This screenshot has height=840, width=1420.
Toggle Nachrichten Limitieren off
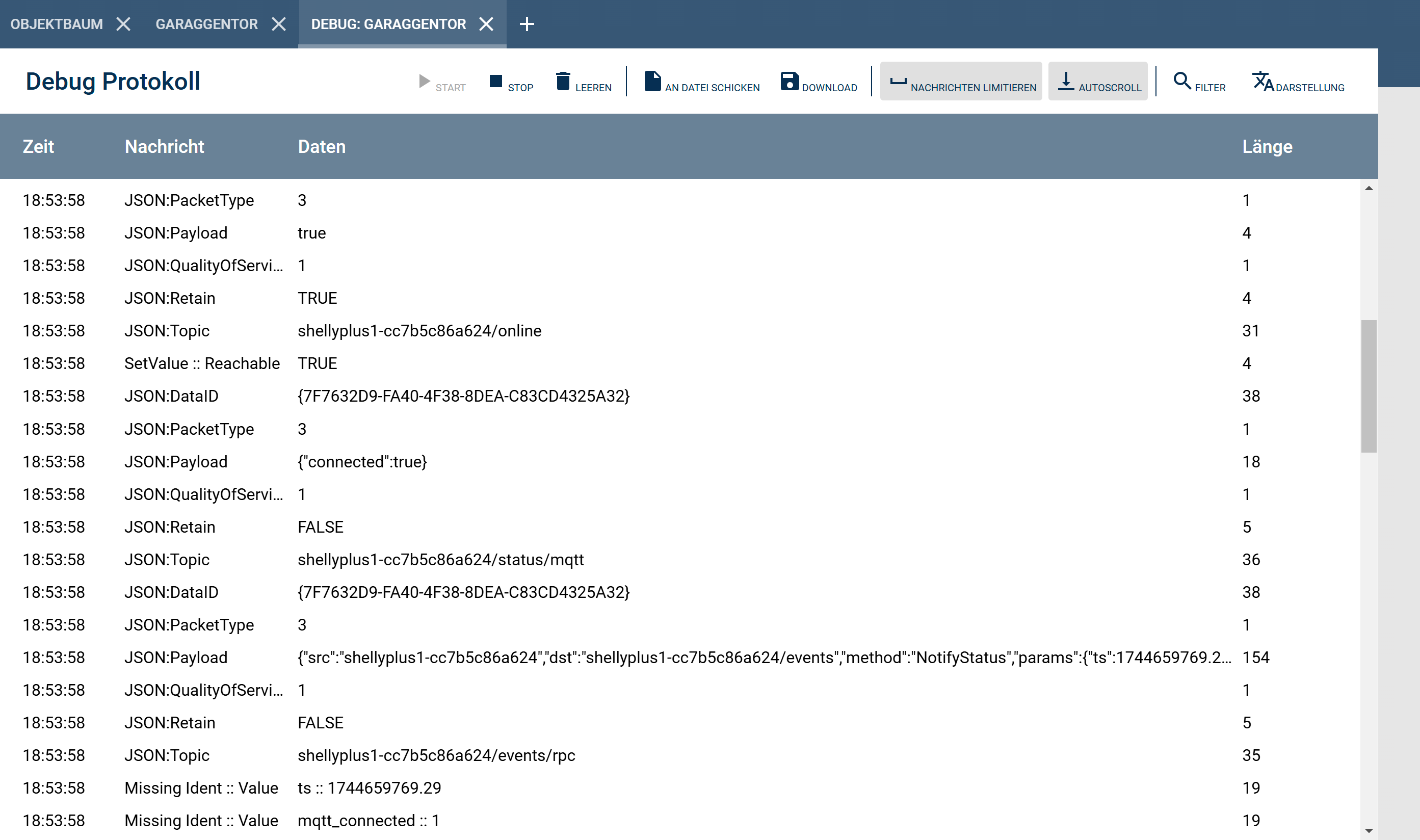coord(960,81)
